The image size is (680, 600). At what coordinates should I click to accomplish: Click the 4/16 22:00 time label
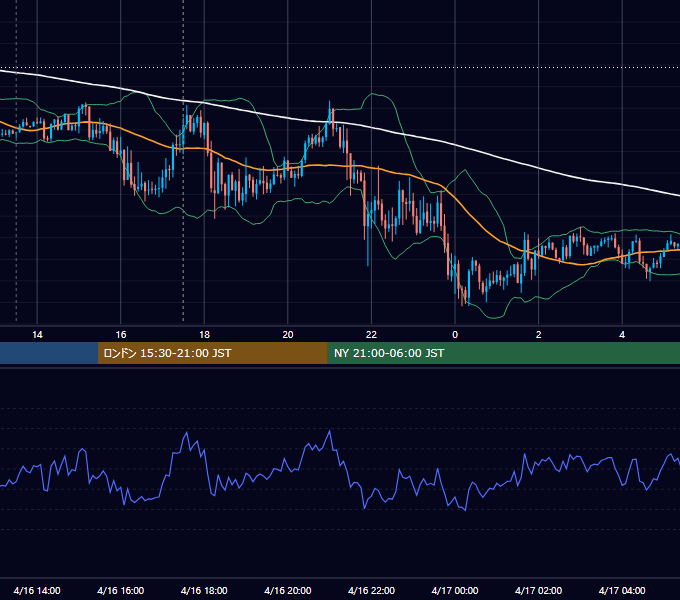371,590
